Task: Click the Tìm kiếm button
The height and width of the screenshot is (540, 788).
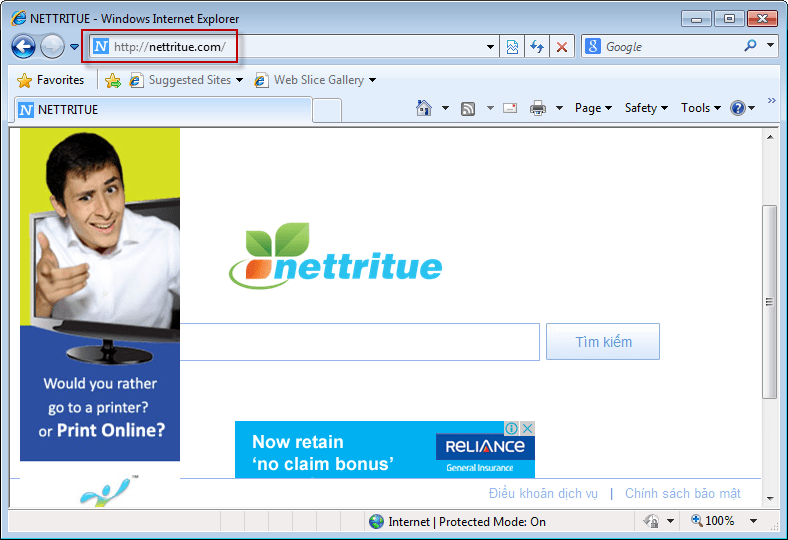Action: pyautogui.click(x=603, y=342)
